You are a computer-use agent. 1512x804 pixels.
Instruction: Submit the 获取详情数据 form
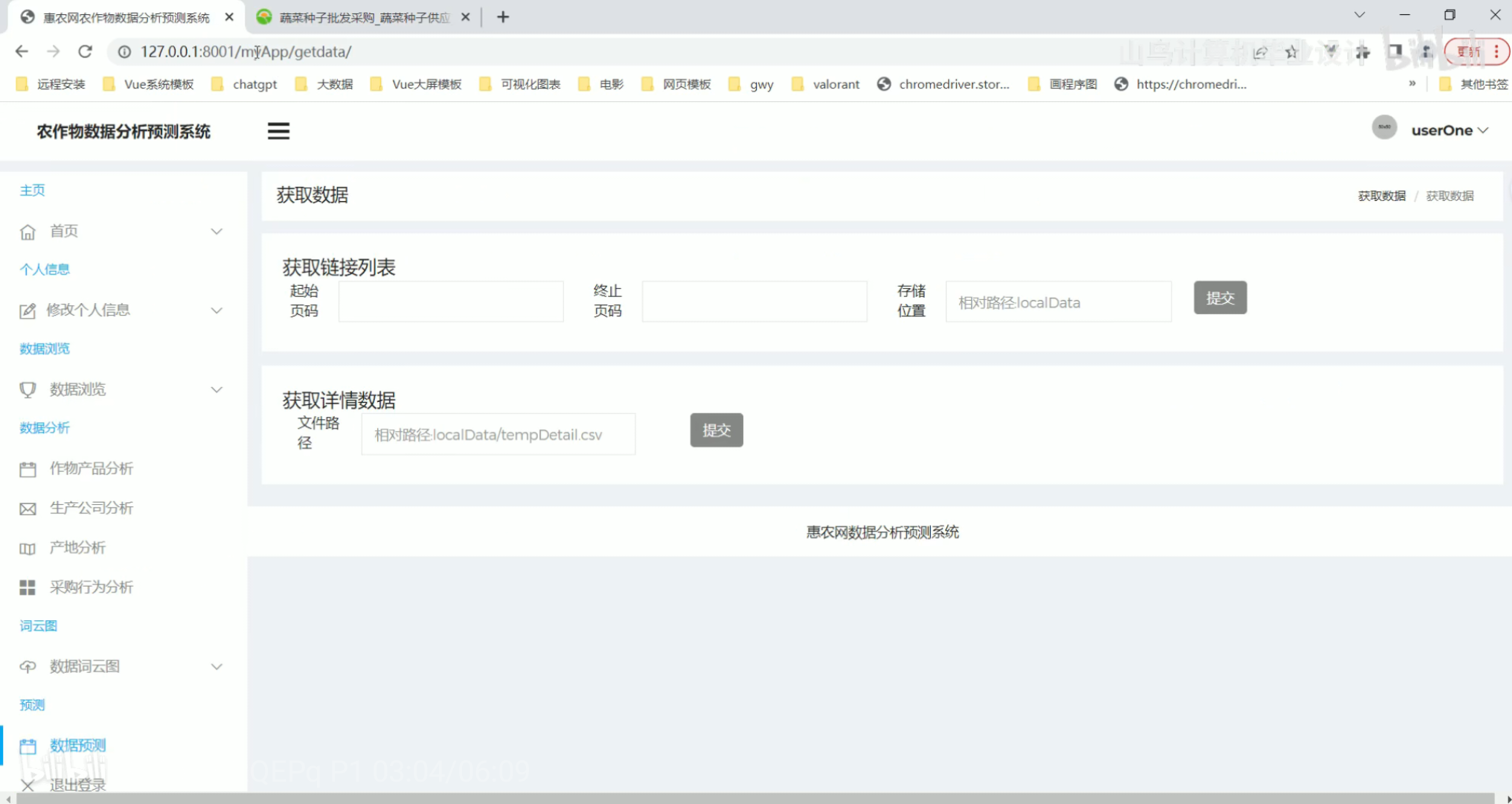(x=716, y=430)
